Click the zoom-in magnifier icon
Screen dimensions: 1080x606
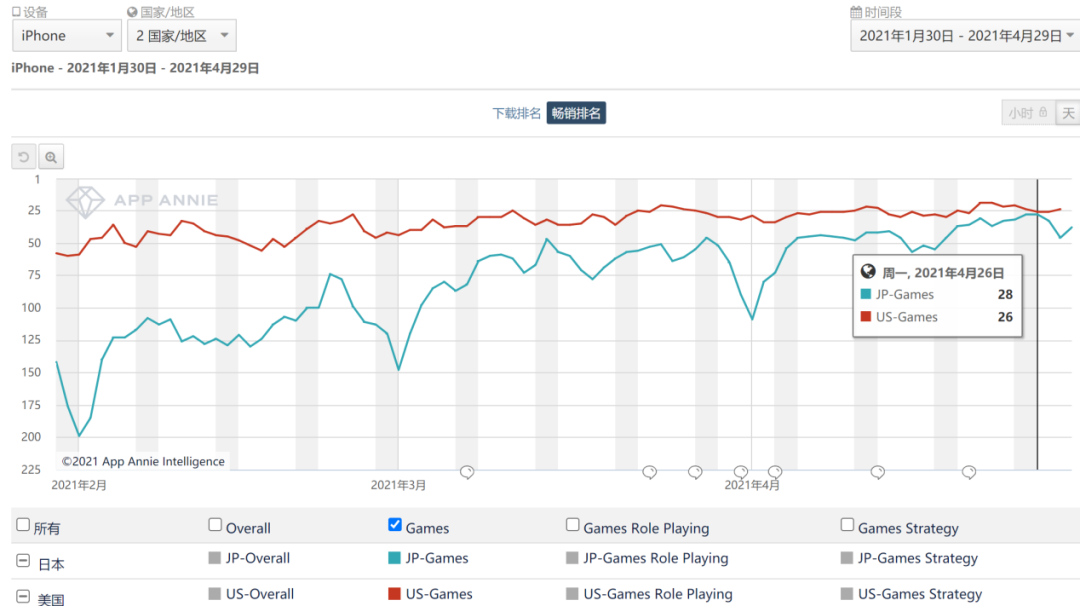51,156
